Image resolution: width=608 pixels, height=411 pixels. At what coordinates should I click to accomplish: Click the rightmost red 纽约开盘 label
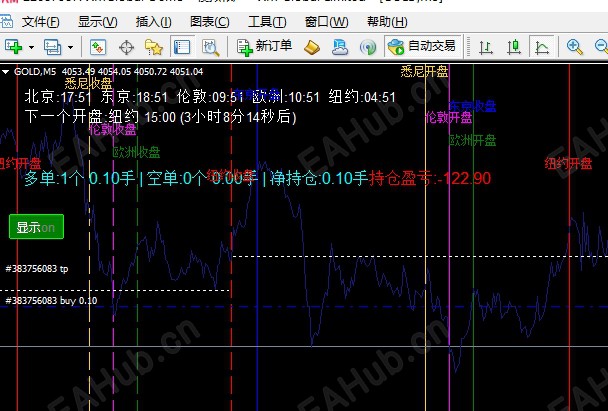click(x=568, y=163)
